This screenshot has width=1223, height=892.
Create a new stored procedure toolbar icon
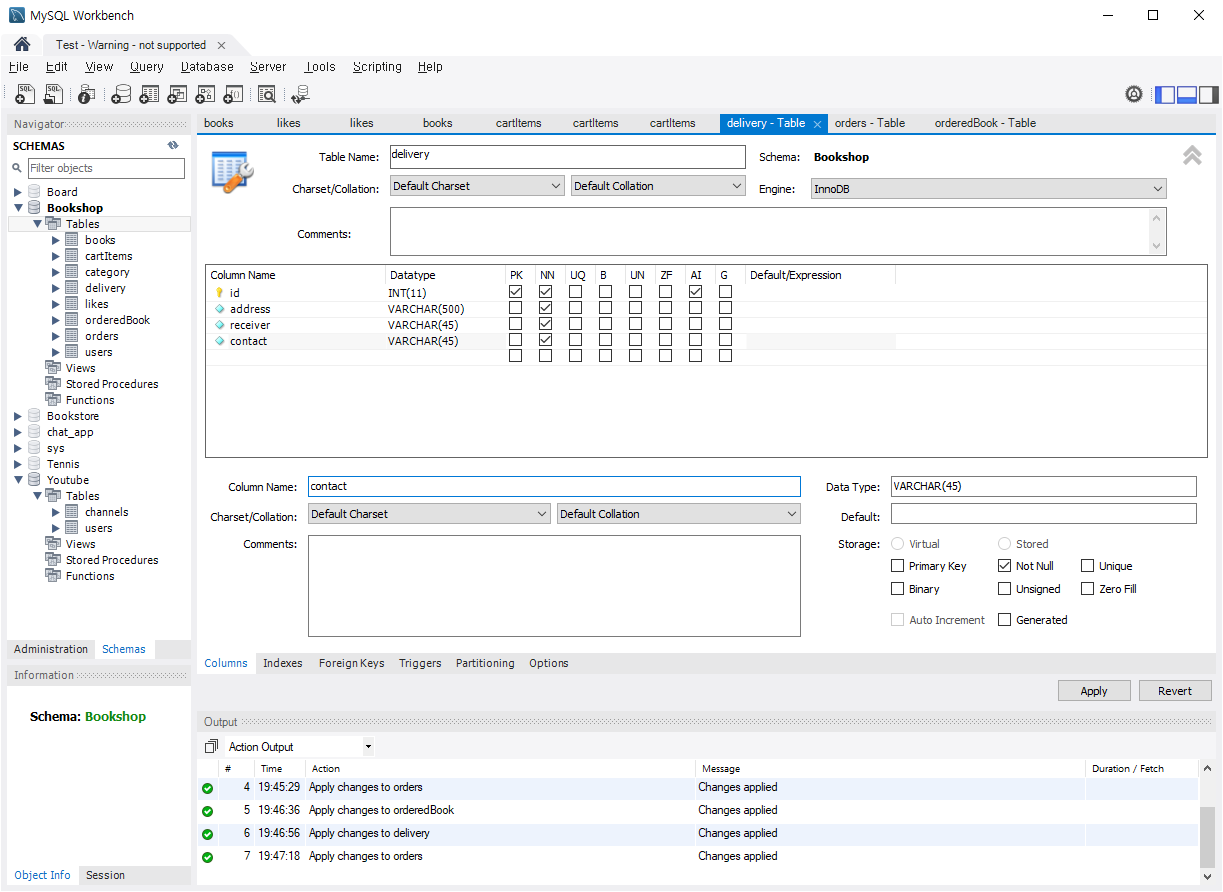[x=205, y=94]
